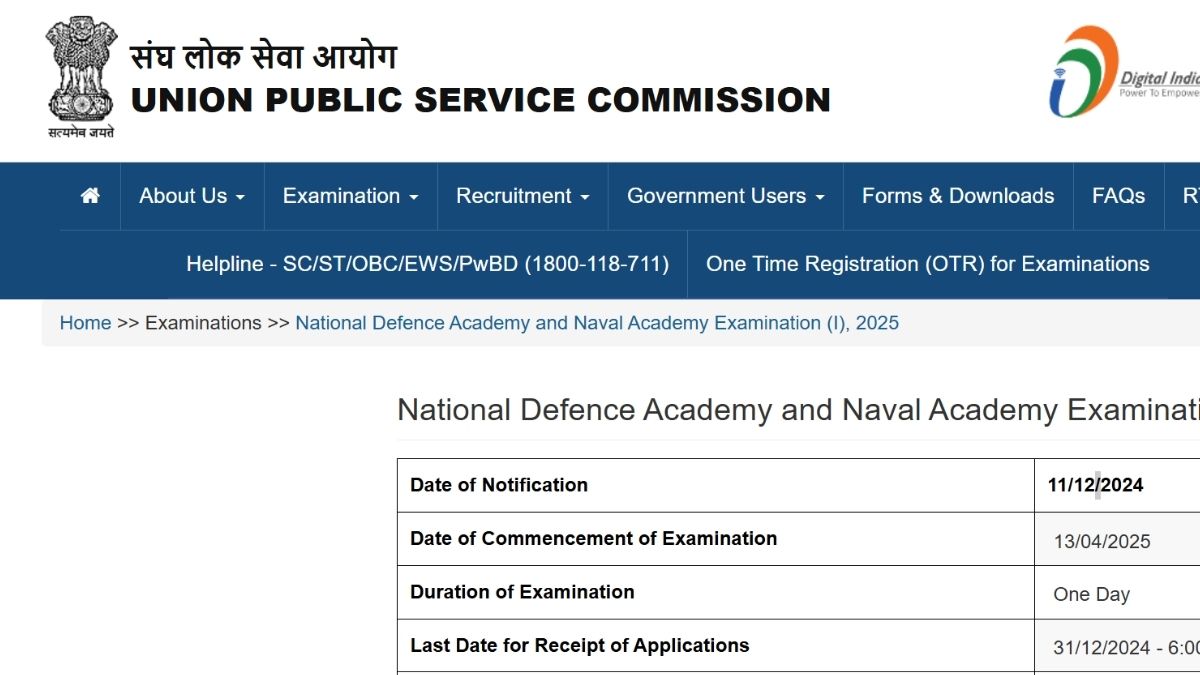Open Forms & Downloads menu item
Image resolution: width=1200 pixels, height=675 pixels.
pyautogui.click(x=958, y=196)
